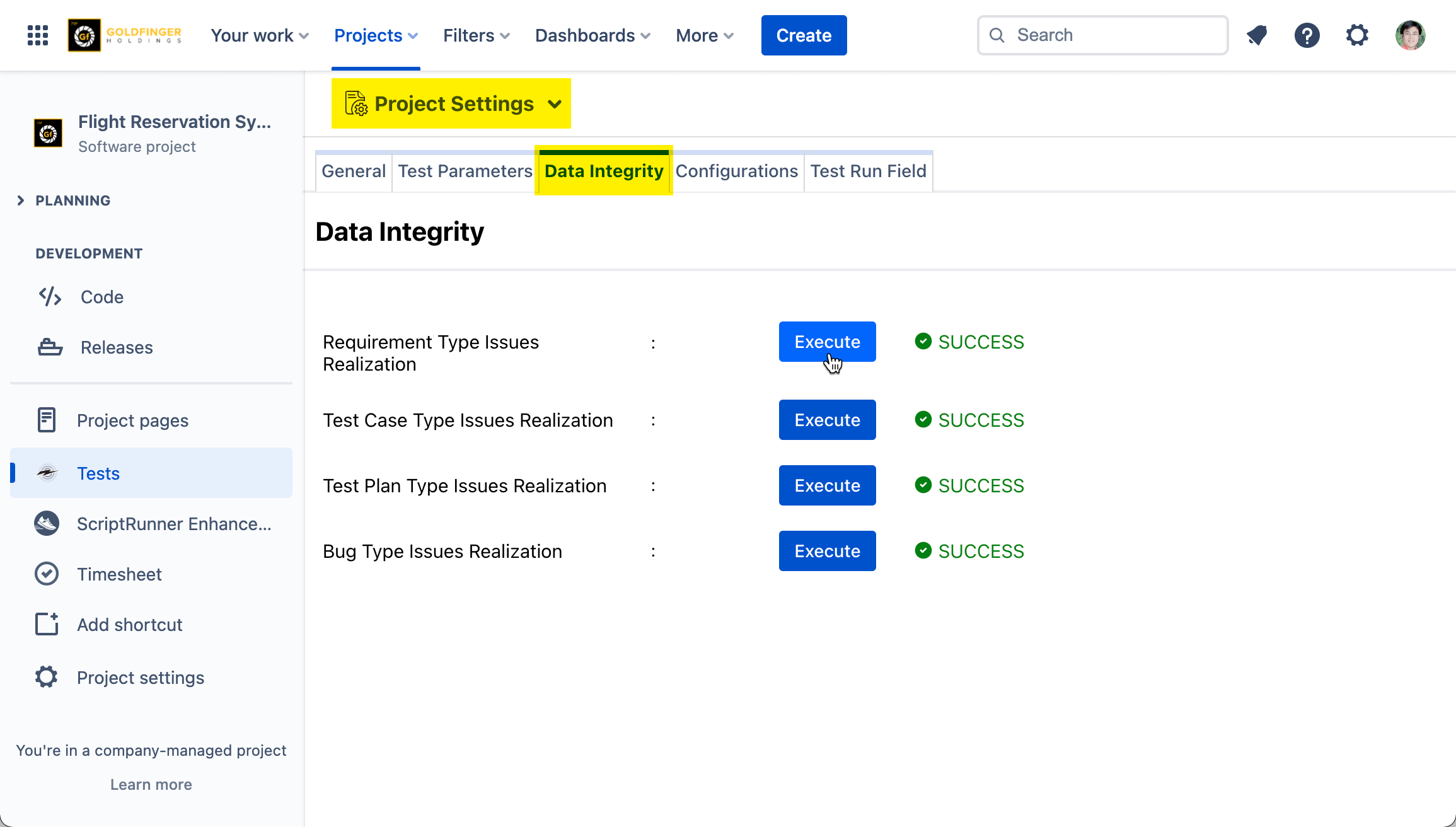Switch to the Configurations tab
Image resolution: width=1456 pixels, height=827 pixels.
(736, 171)
